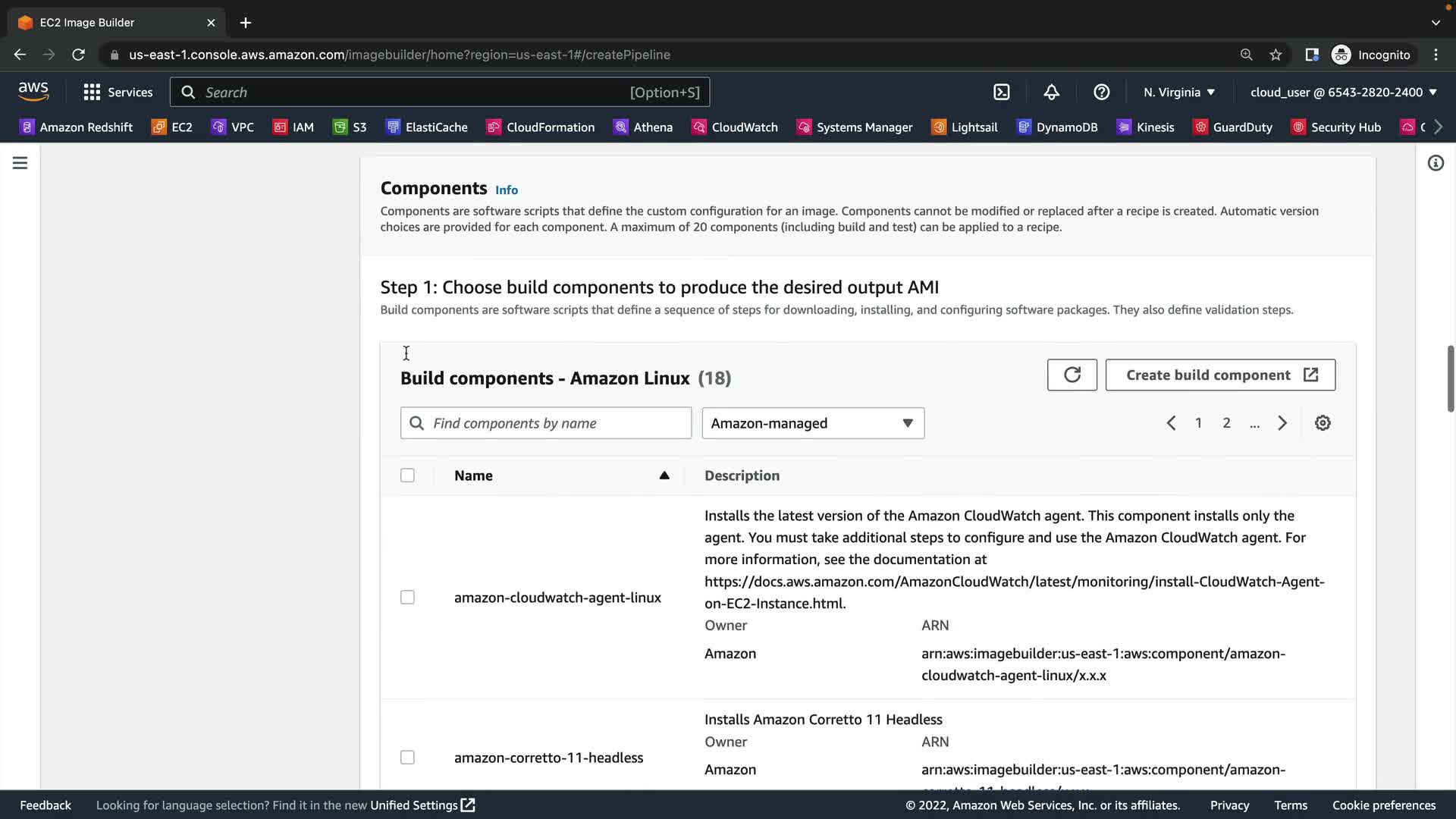Expand the cloud_user account menu

pyautogui.click(x=1343, y=92)
